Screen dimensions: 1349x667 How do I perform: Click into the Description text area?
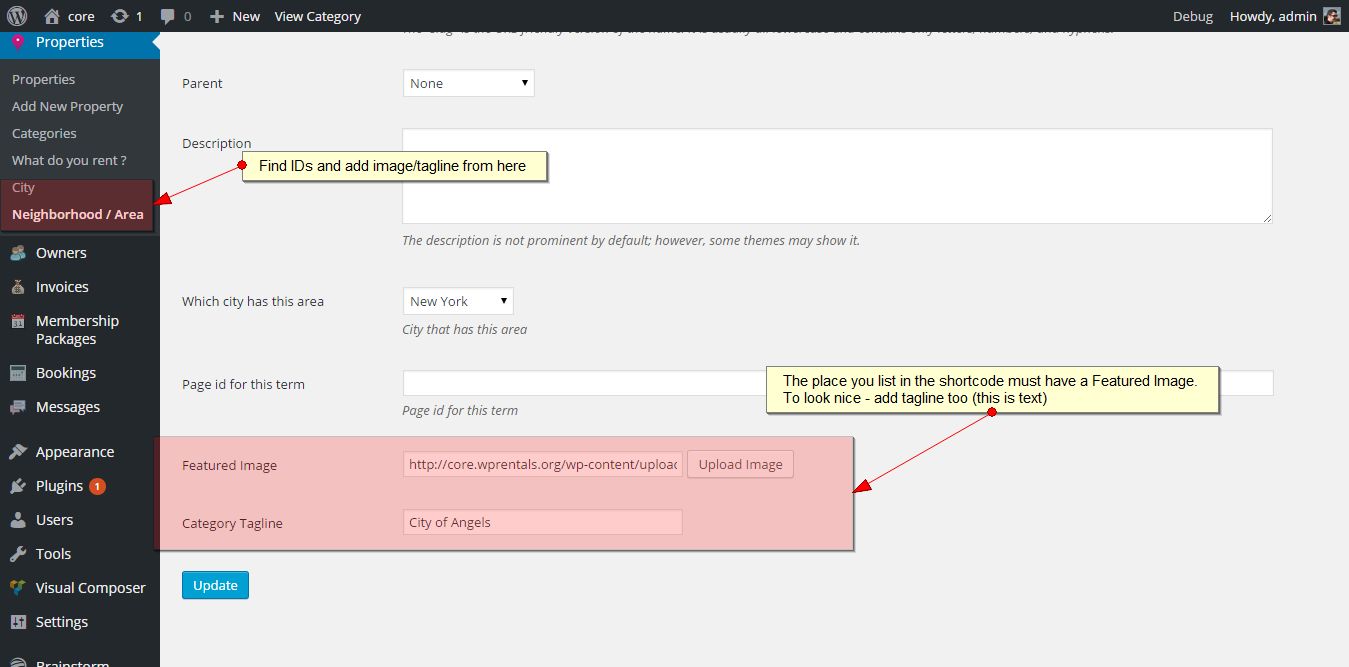(837, 176)
